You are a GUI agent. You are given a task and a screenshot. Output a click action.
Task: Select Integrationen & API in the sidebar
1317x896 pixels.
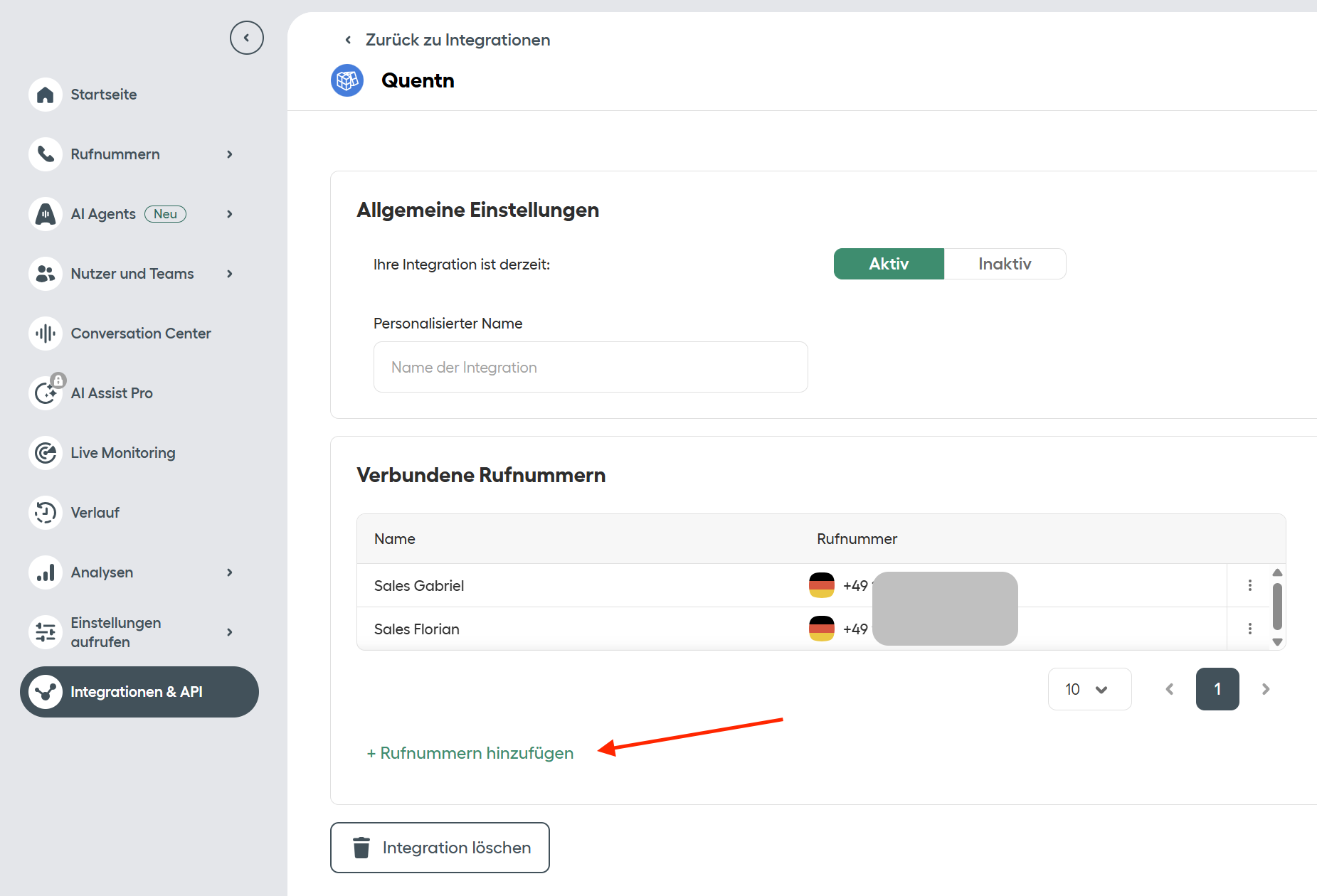(139, 692)
